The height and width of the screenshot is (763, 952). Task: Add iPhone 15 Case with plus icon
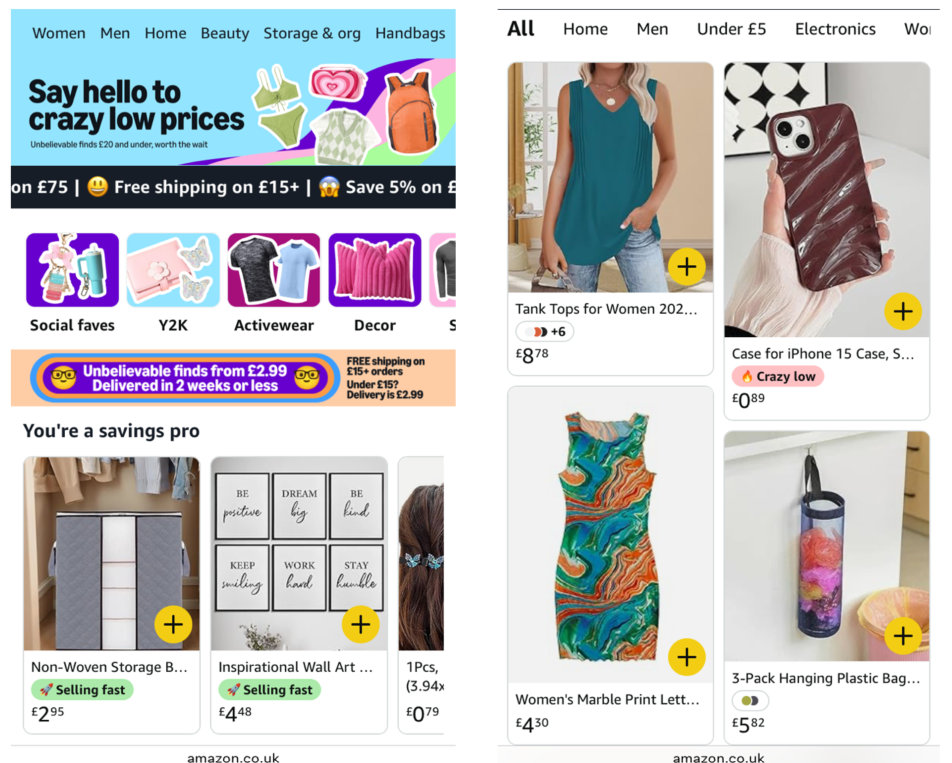tap(903, 311)
